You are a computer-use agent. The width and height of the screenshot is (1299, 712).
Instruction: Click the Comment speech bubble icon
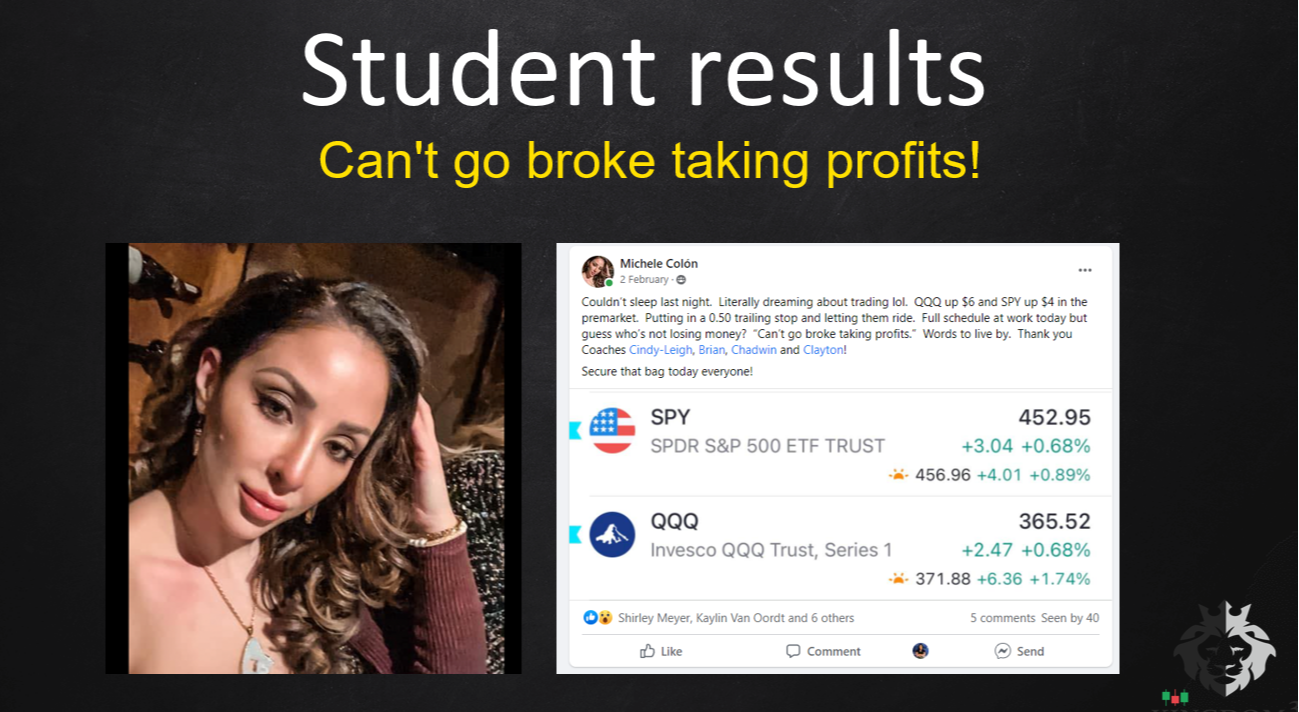click(x=793, y=651)
